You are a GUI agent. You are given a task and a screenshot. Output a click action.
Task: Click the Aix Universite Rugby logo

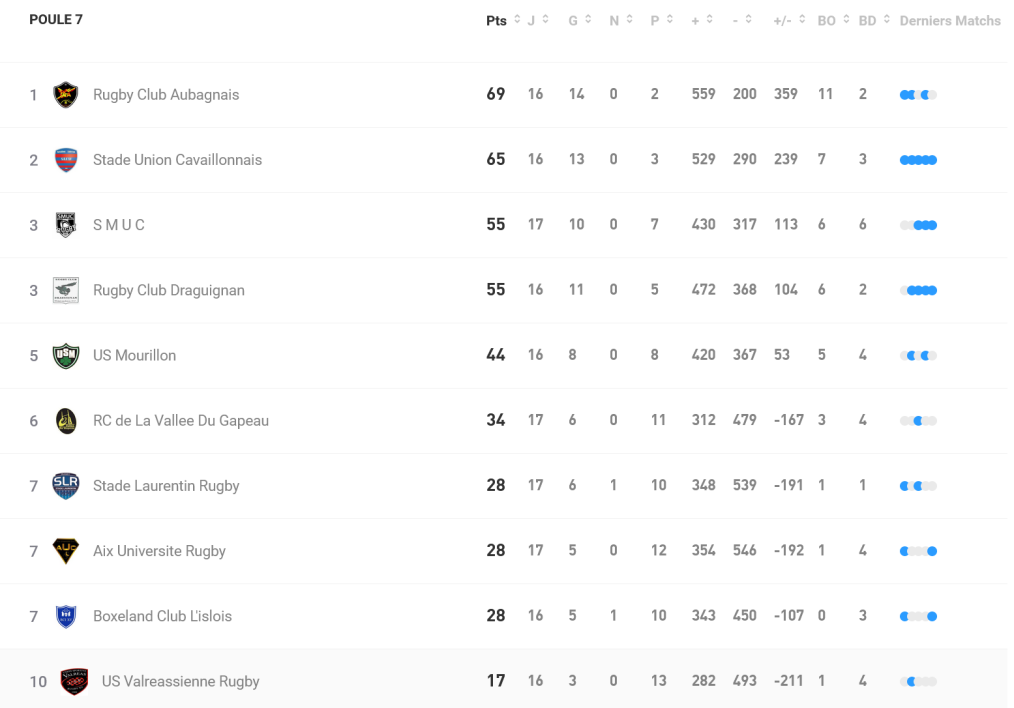click(x=66, y=551)
